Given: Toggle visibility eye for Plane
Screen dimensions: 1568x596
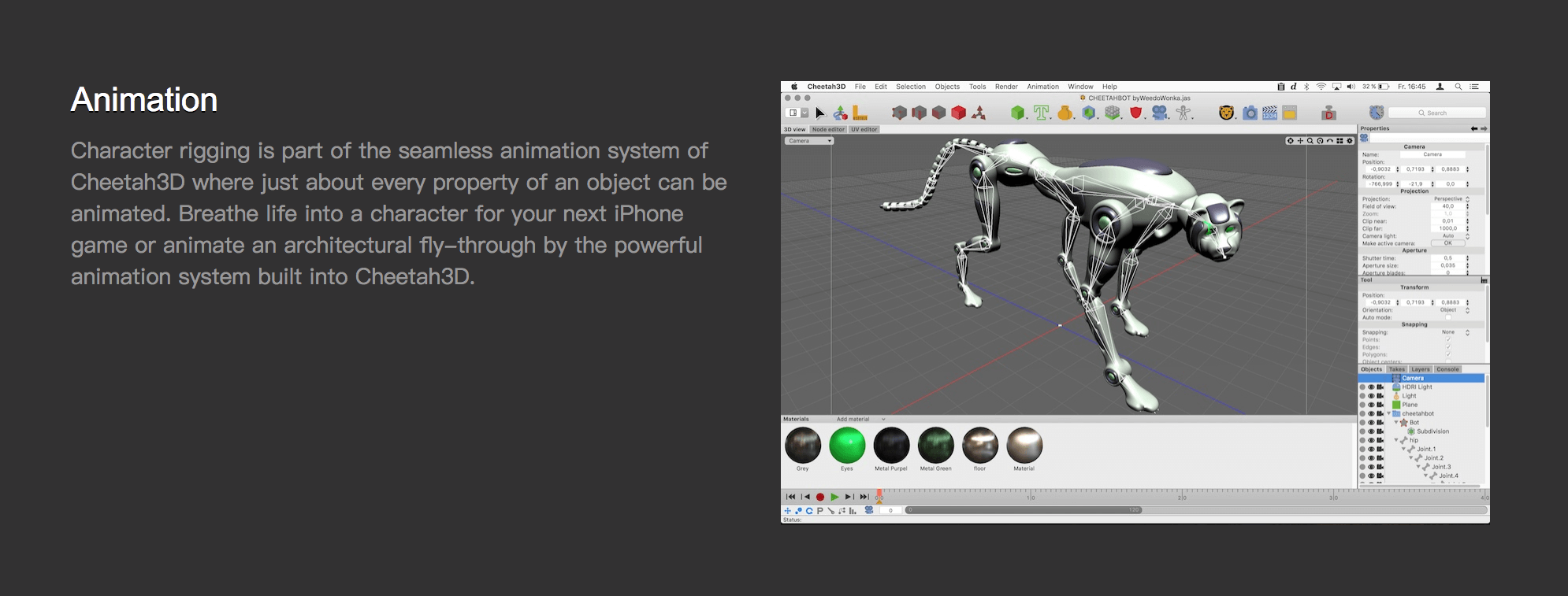Looking at the screenshot, I should coord(1371,405).
